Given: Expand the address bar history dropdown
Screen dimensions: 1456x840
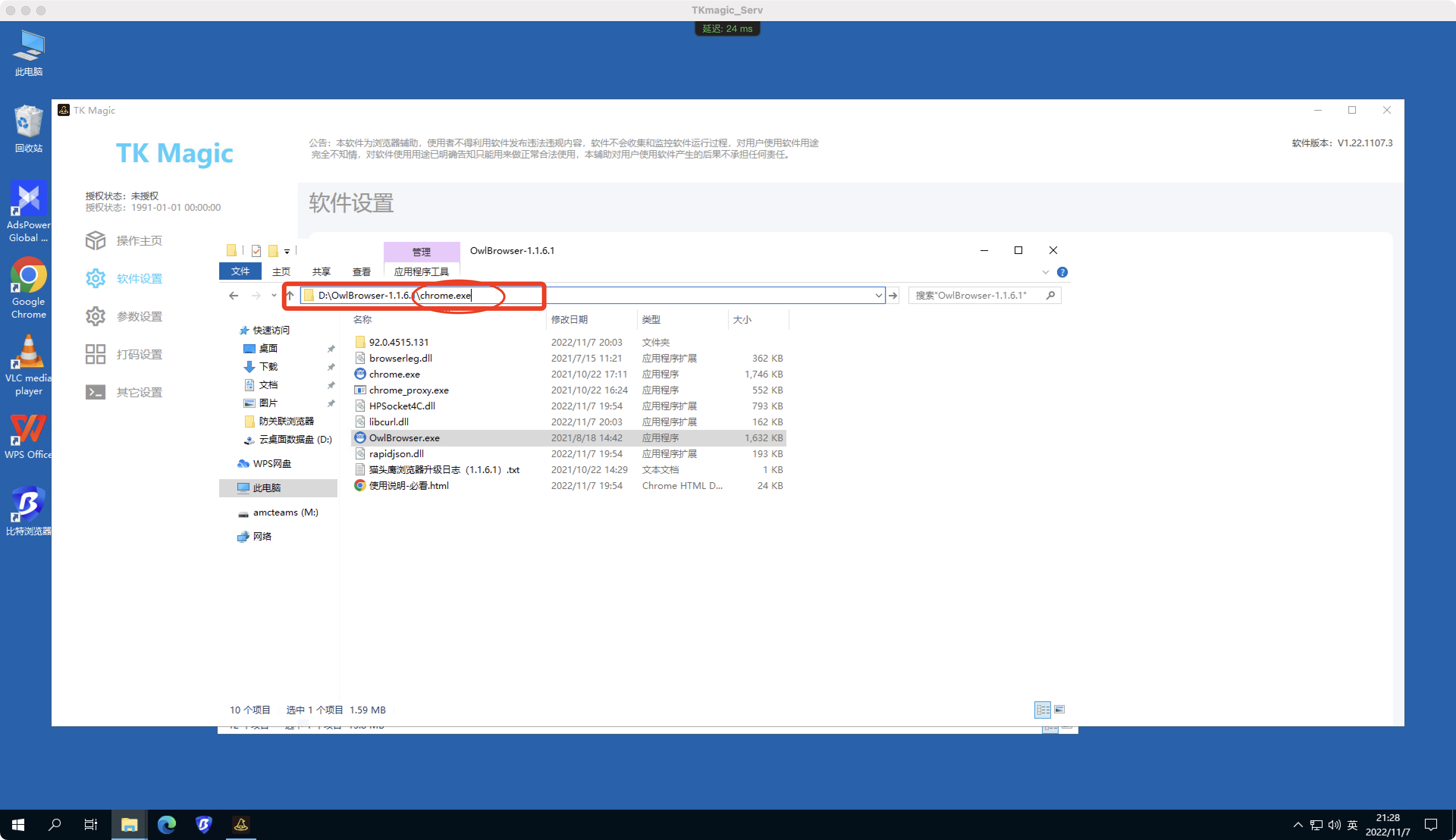Looking at the screenshot, I should click(878, 295).
